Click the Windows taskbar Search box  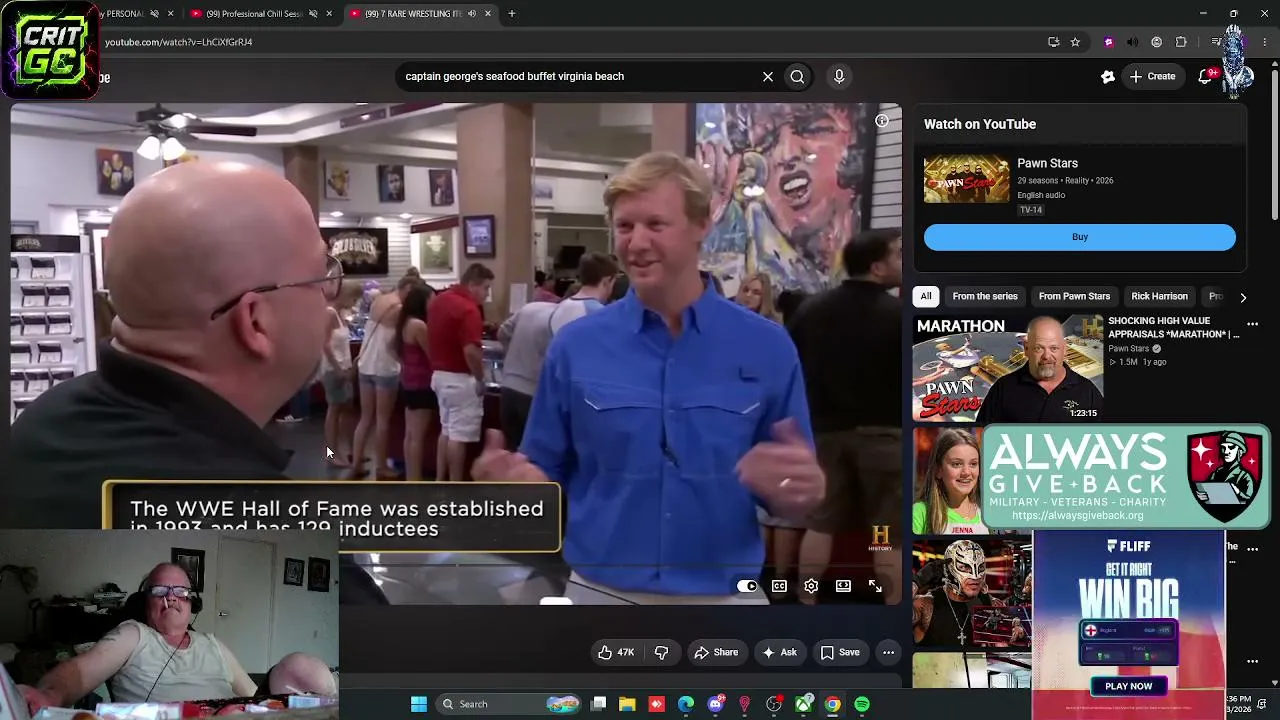pos(509,704)
